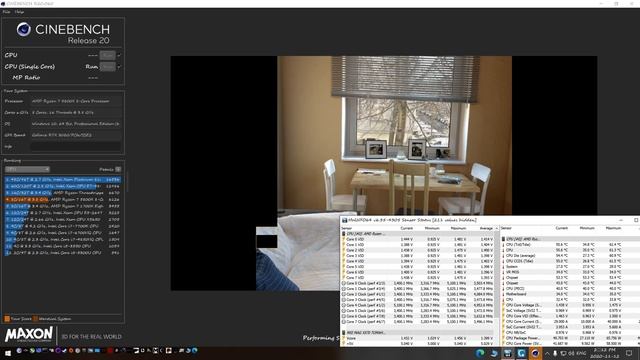The height and width of the screenshot is (360, 640).
Task: Switch to Cinebench via its taskbar icon
Action: [535, 353]
